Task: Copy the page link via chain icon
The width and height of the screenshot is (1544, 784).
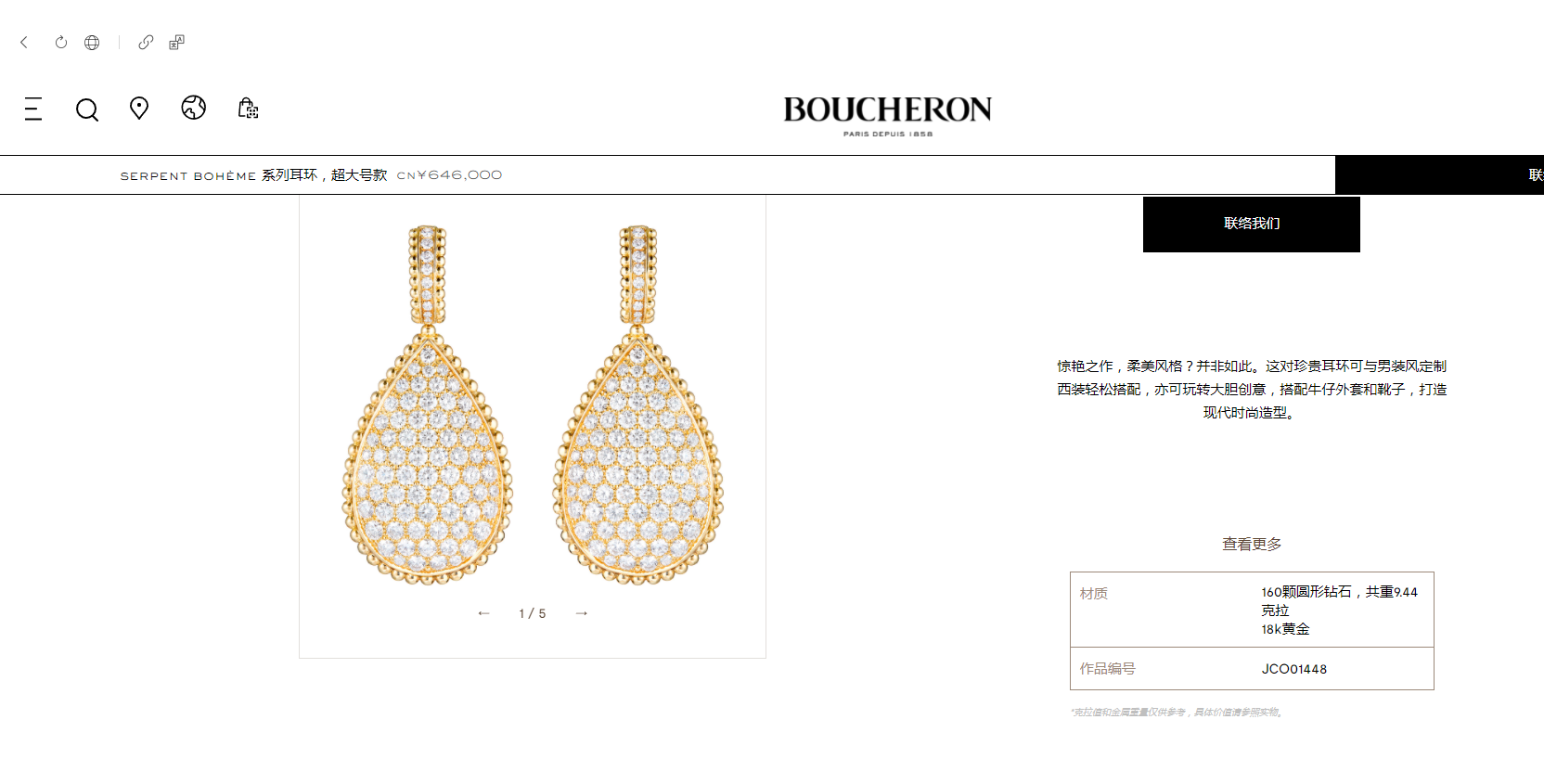Action: click(x=146, y=42)
